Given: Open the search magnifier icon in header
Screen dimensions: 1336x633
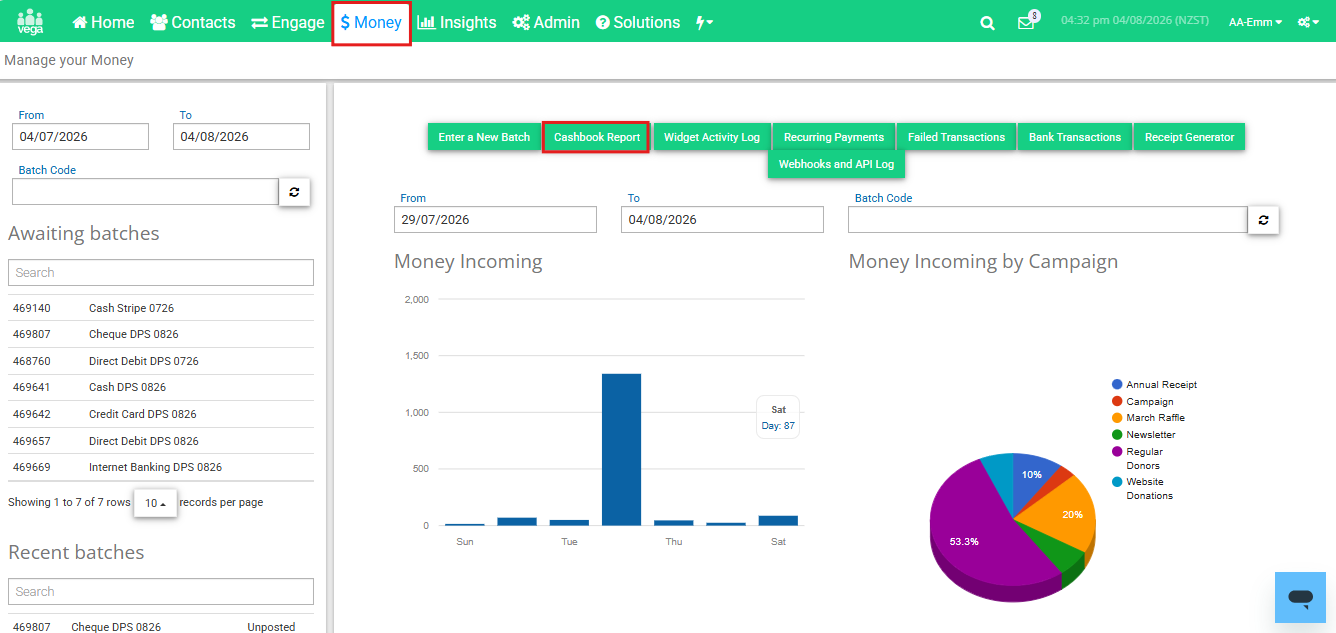Looking at the screenshot, I should 987,23.
